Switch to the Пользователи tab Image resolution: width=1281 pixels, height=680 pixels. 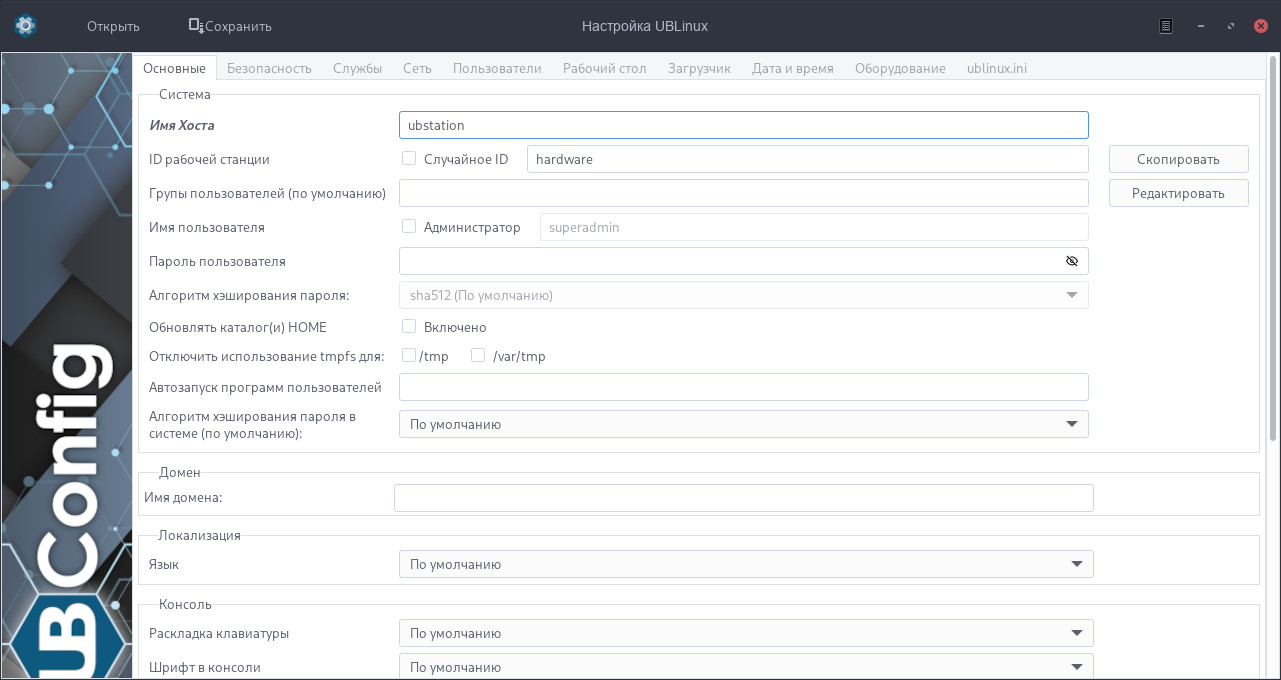click(497, 68)
